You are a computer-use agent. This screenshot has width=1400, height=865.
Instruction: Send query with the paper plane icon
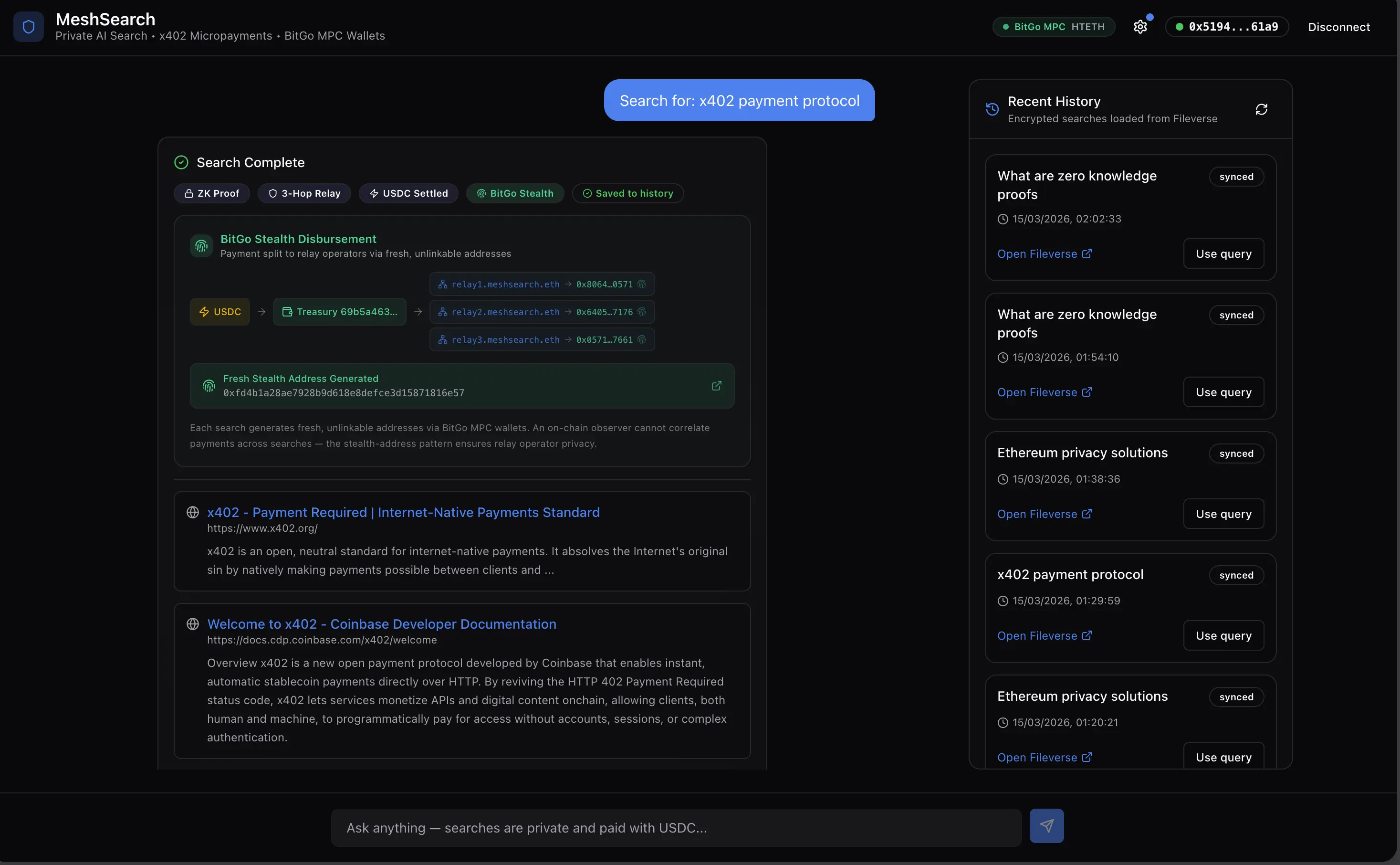click(1046, 825)
